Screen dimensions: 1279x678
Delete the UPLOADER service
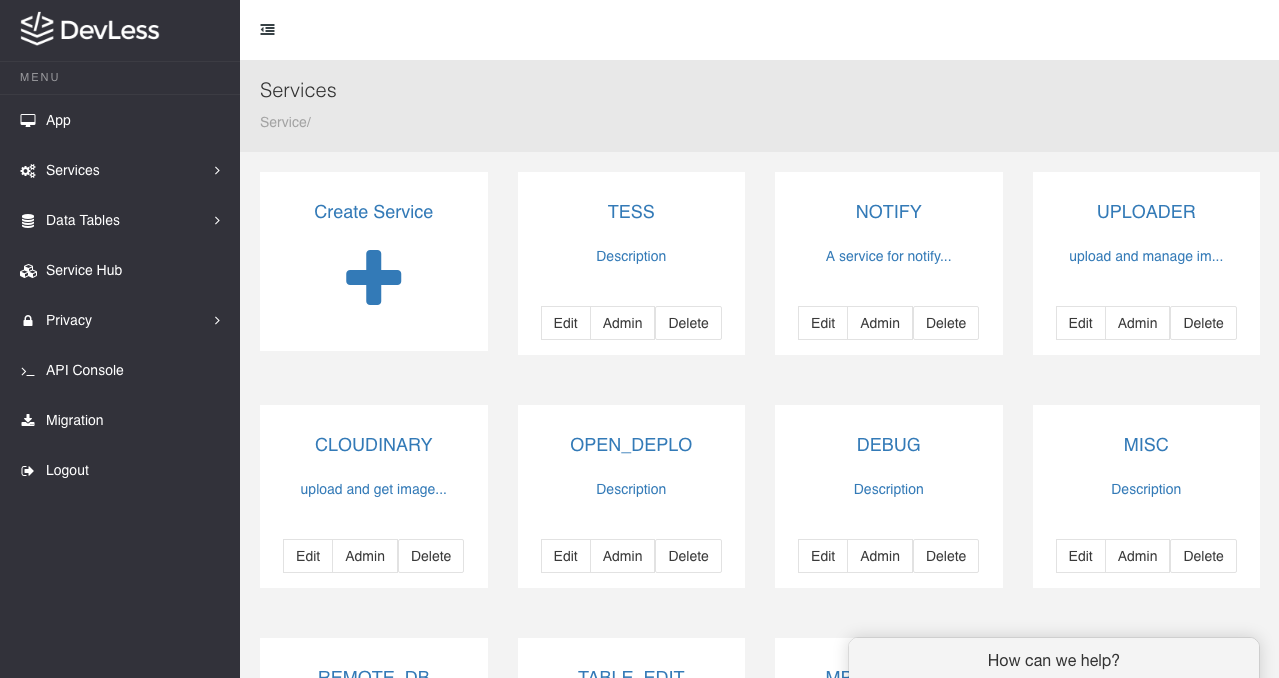(x=1203, y=323)
